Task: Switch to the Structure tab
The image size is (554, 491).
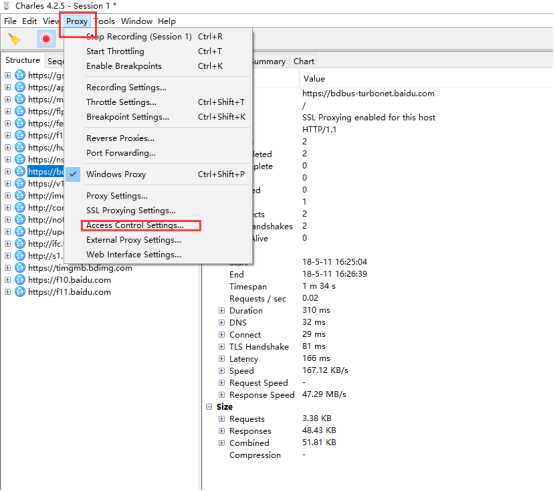Action: [23, 60]
